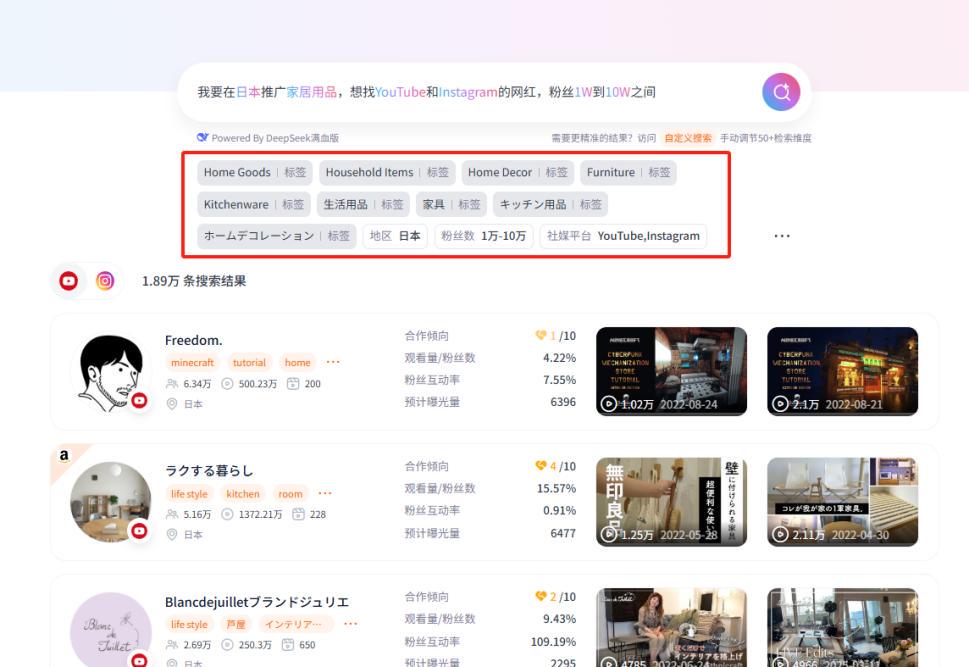Click the minecraft tag on Freedom.

pos(192,362)
